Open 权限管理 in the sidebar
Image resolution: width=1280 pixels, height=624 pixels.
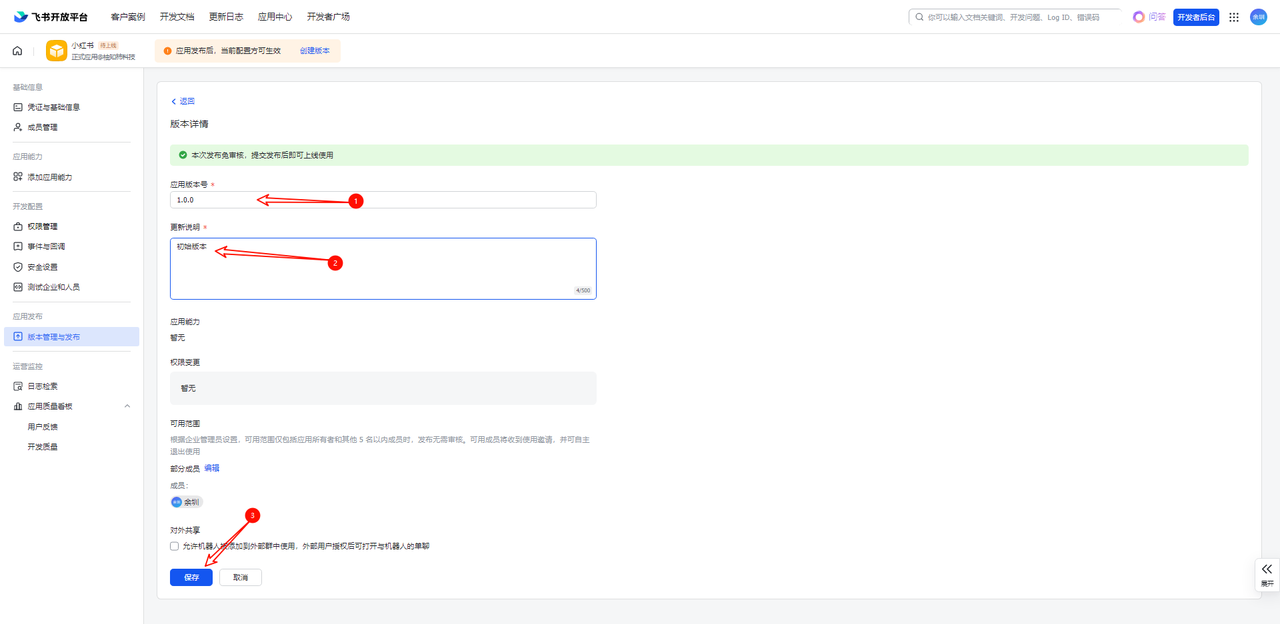(42, 226)
